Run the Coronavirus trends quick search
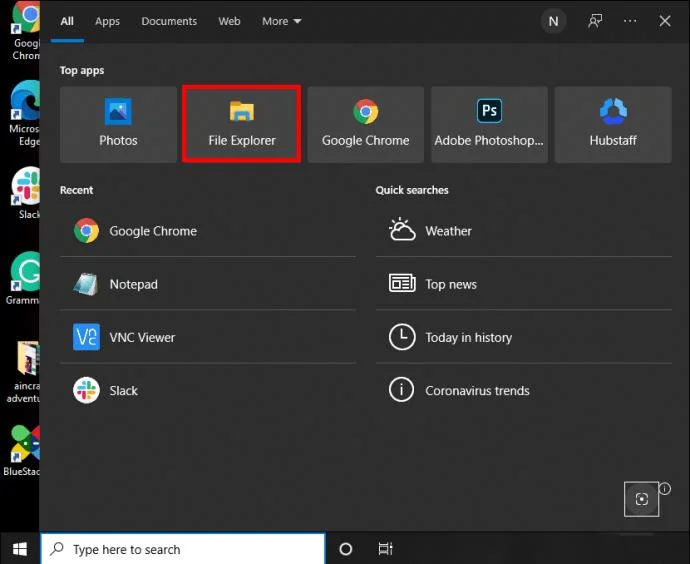690x564 pixels. point(524,391)
